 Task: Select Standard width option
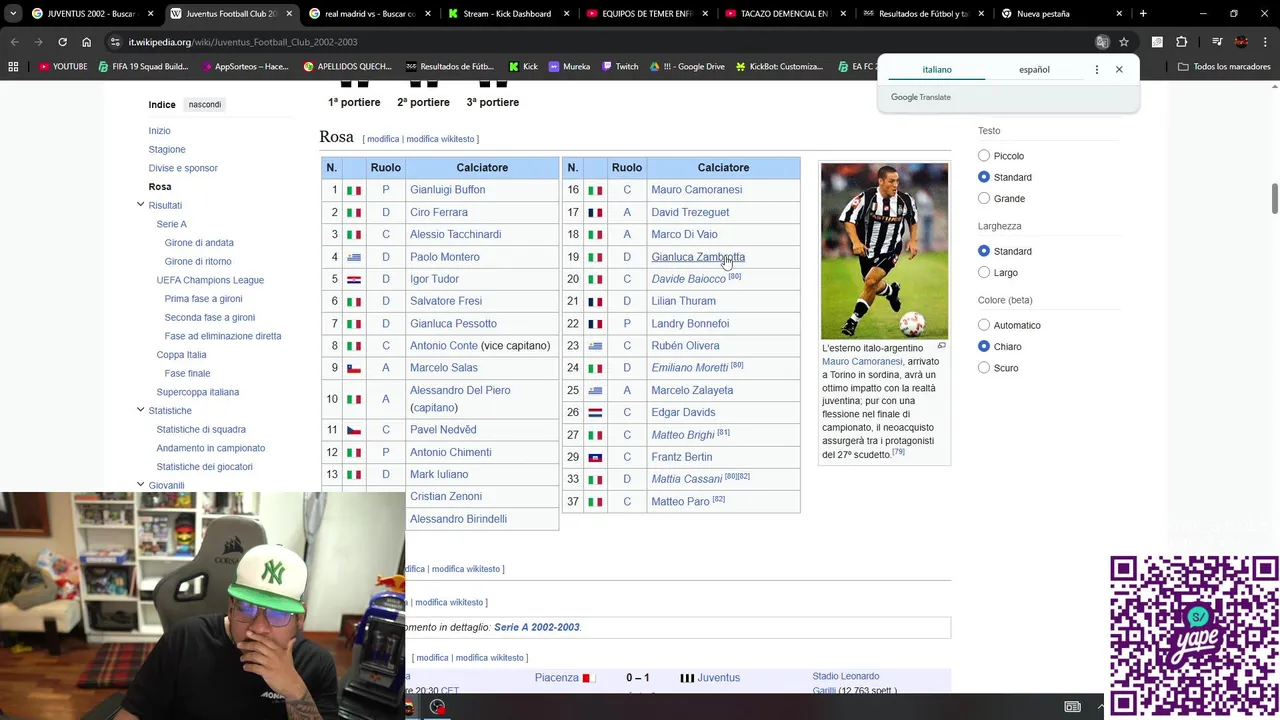(x=984, y=251)
